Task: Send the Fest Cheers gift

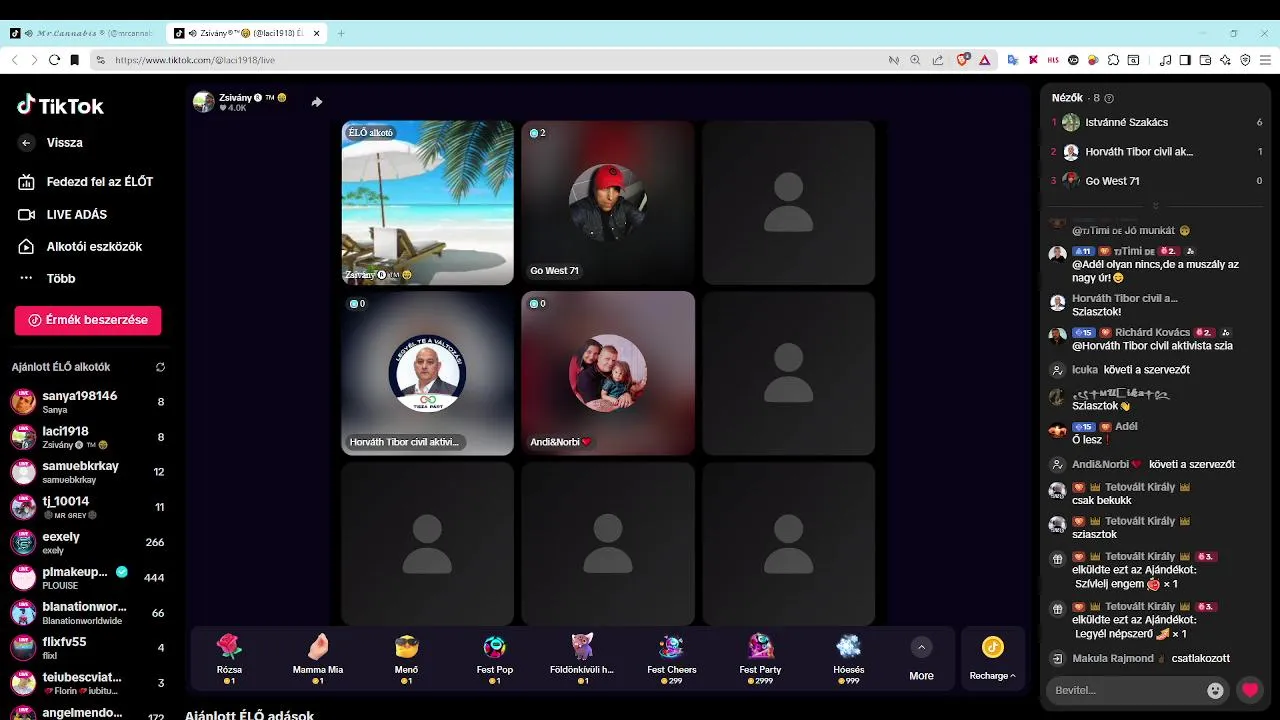Action: point(671,657)
